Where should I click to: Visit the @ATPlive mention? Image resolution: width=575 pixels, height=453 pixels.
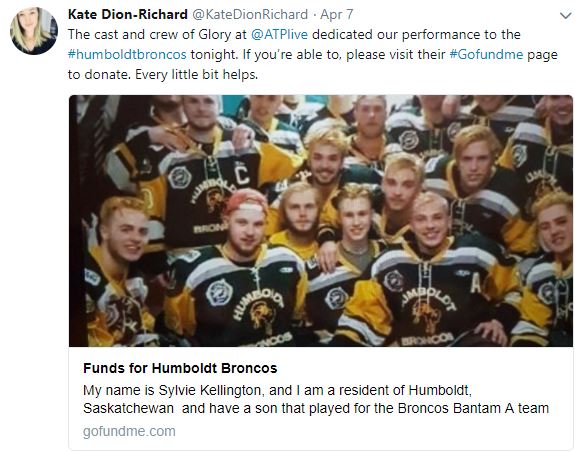[279, 34]
